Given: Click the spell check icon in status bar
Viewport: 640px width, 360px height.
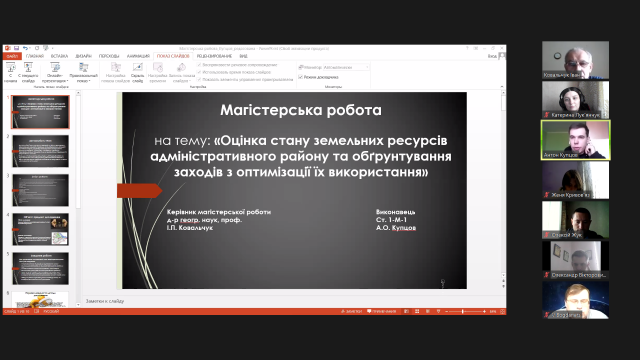Looking at the screenshot, I should (36, 311).
